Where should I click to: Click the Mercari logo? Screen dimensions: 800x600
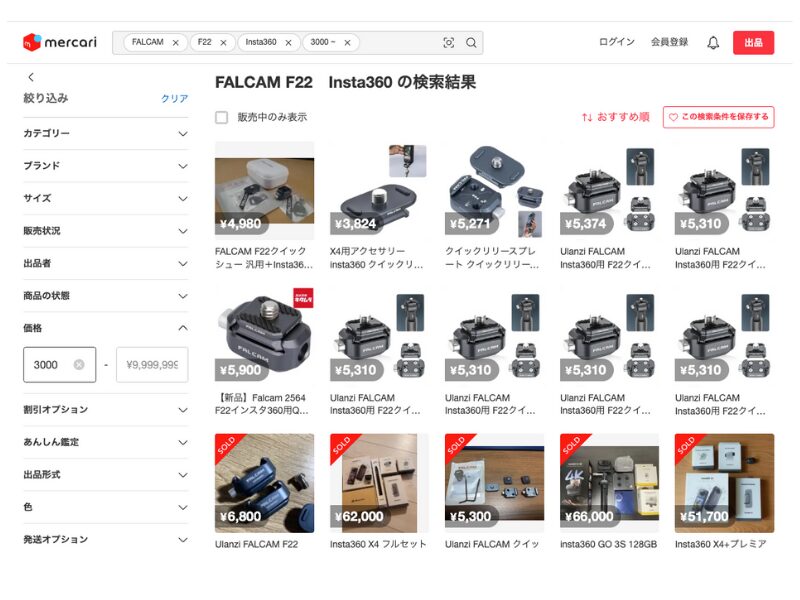pyautogui.click(x=60, y=42)
